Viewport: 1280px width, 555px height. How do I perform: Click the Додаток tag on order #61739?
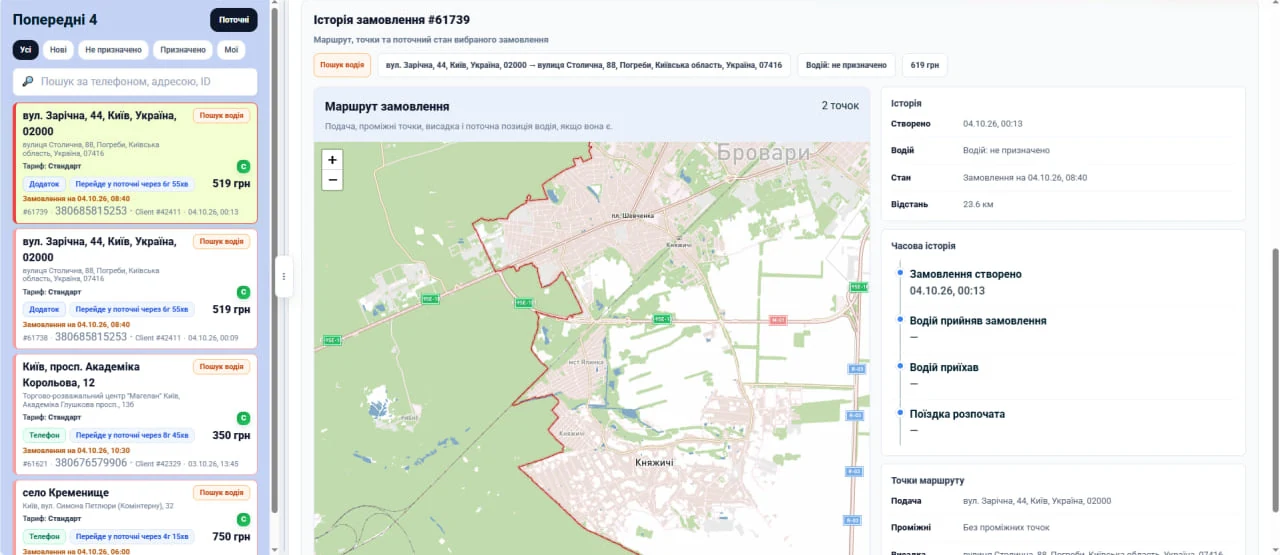coord(44,184)
